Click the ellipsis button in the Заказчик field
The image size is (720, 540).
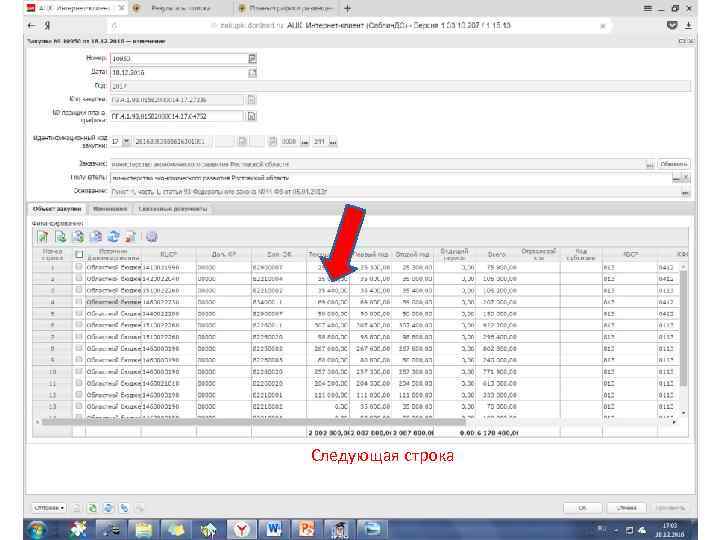650,164
